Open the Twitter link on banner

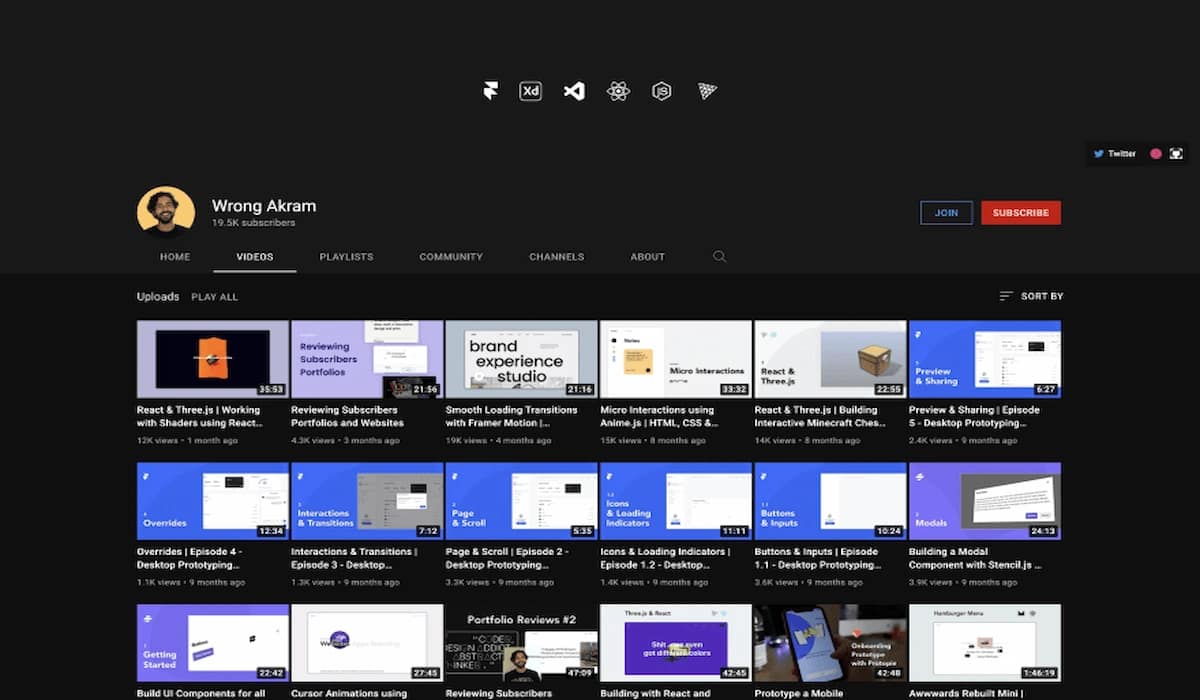point(1115,154)
